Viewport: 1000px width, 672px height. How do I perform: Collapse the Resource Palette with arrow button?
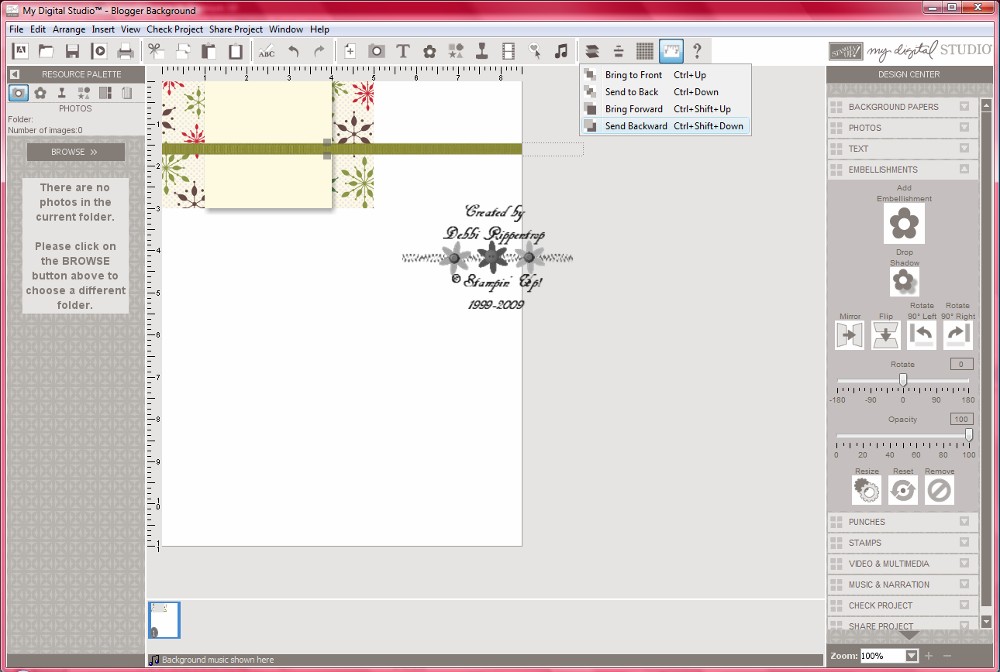[x=15, y=74]
